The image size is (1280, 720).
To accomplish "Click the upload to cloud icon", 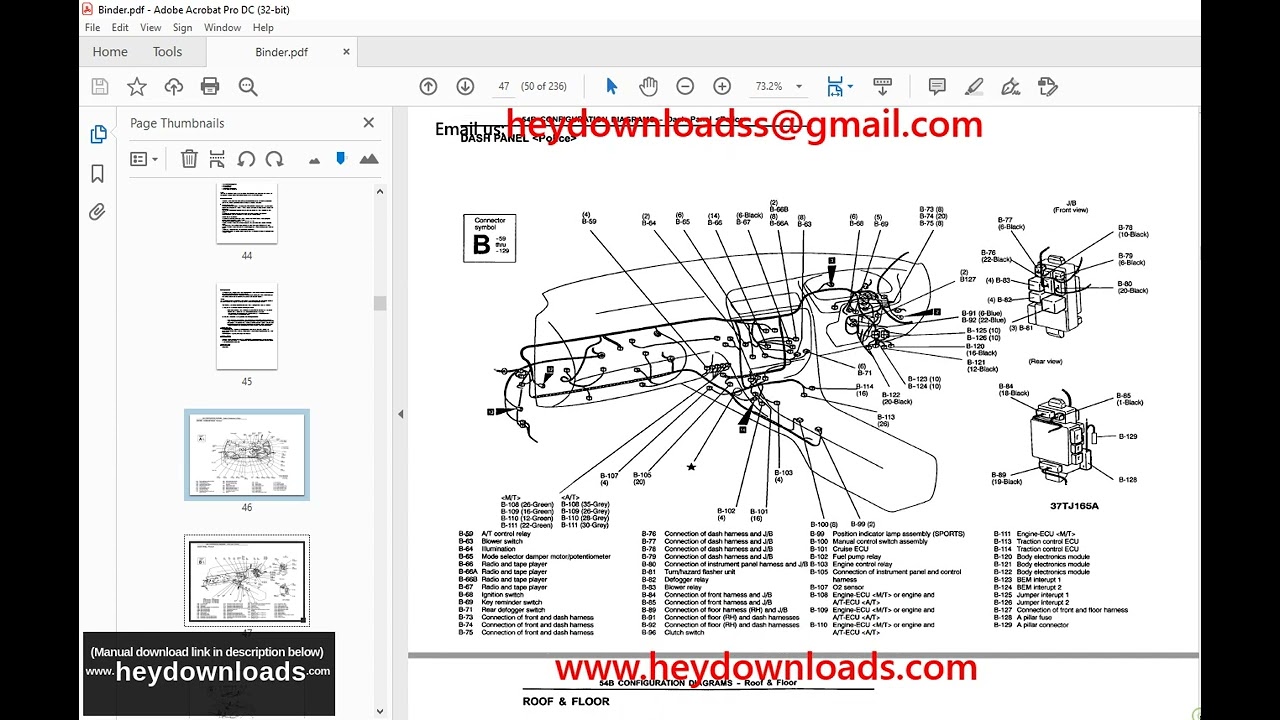I will 174,87.
